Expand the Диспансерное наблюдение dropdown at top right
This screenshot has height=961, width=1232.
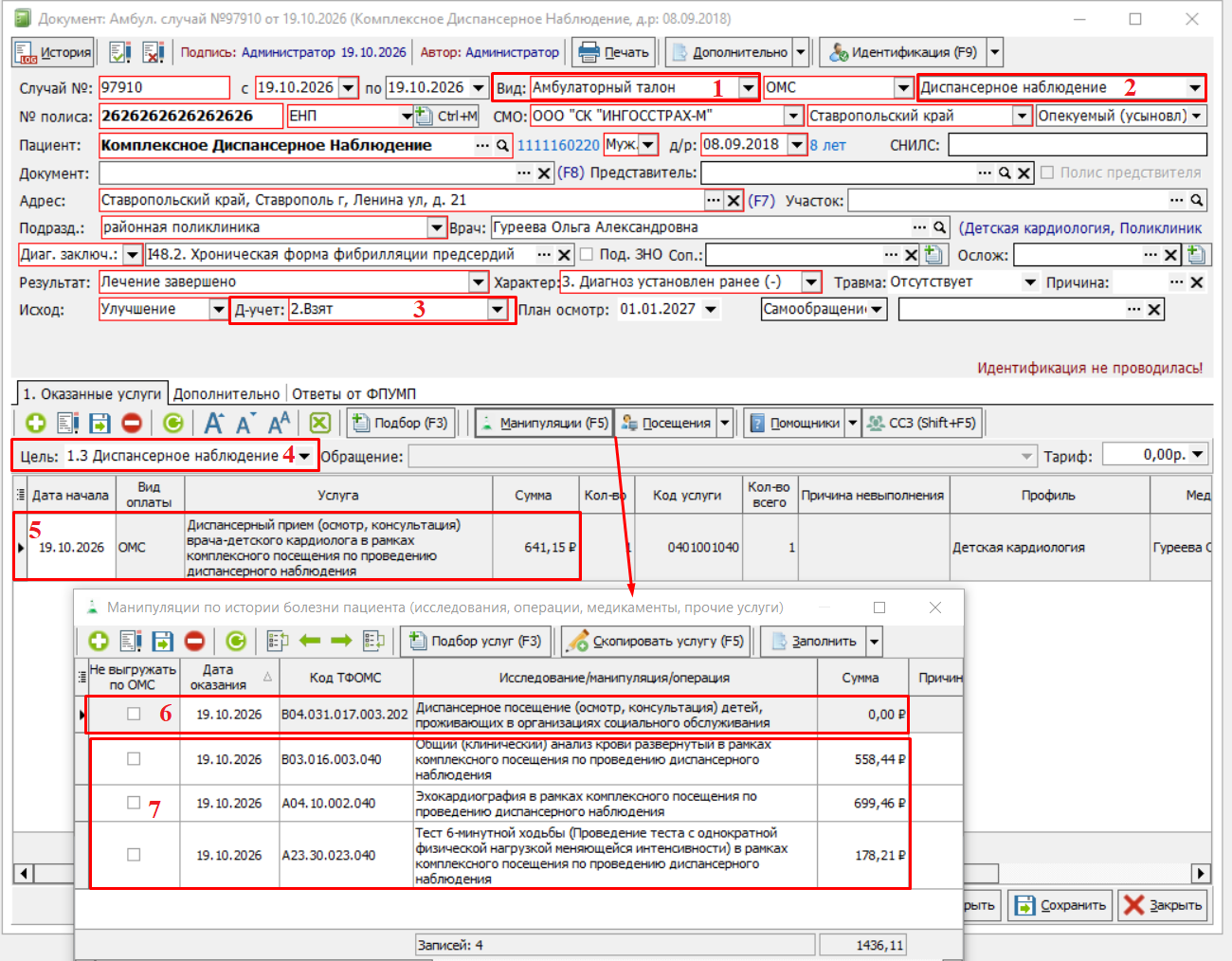1194,88
